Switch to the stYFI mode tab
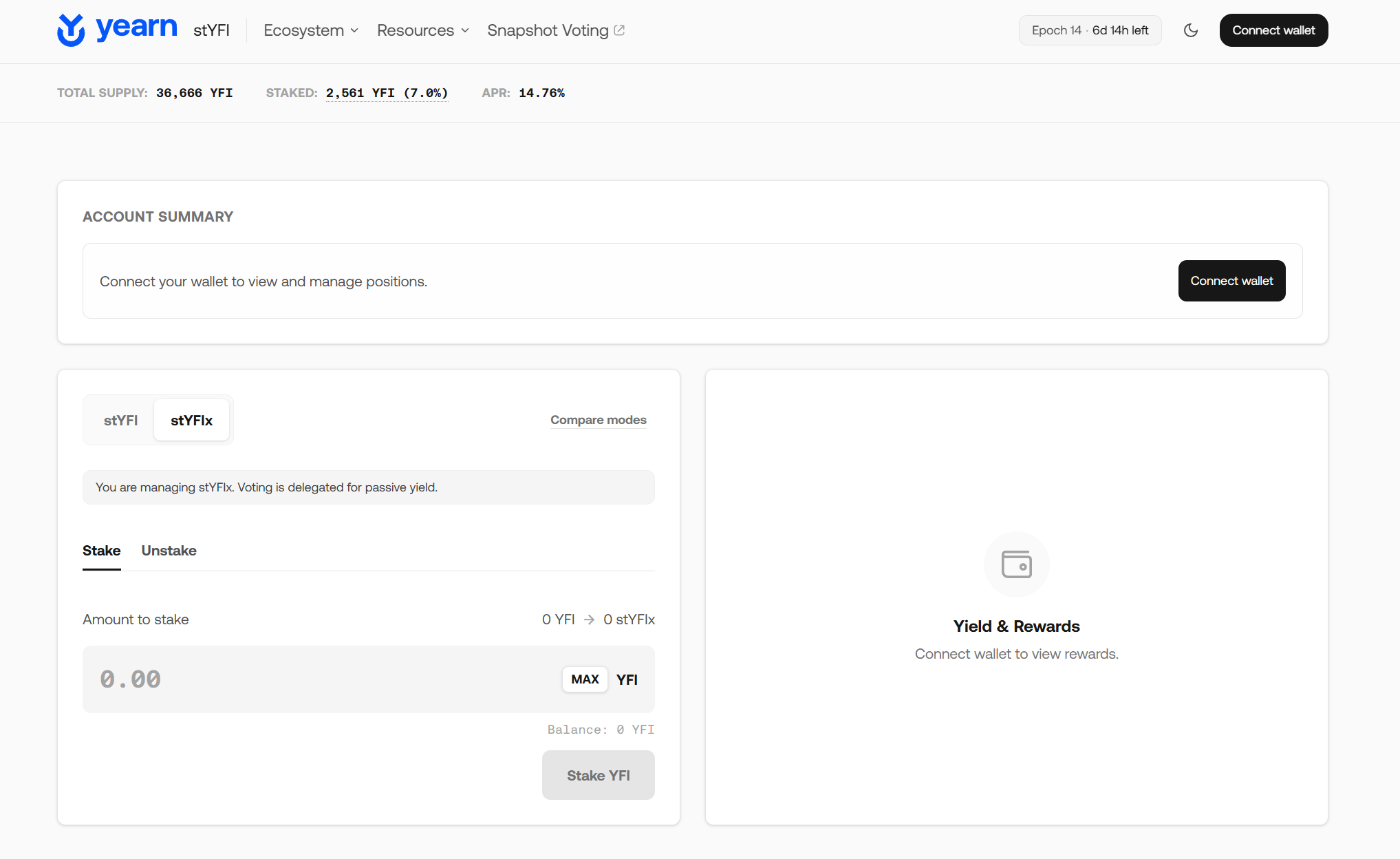 tap(120, 420)
